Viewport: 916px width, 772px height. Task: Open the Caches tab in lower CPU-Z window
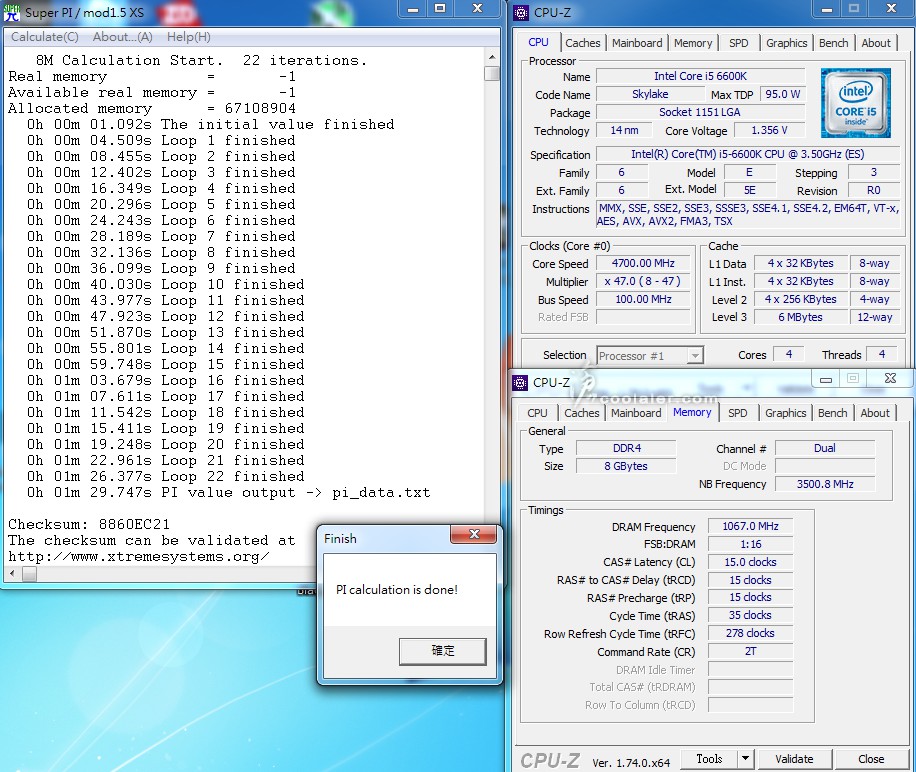[581, 413]
